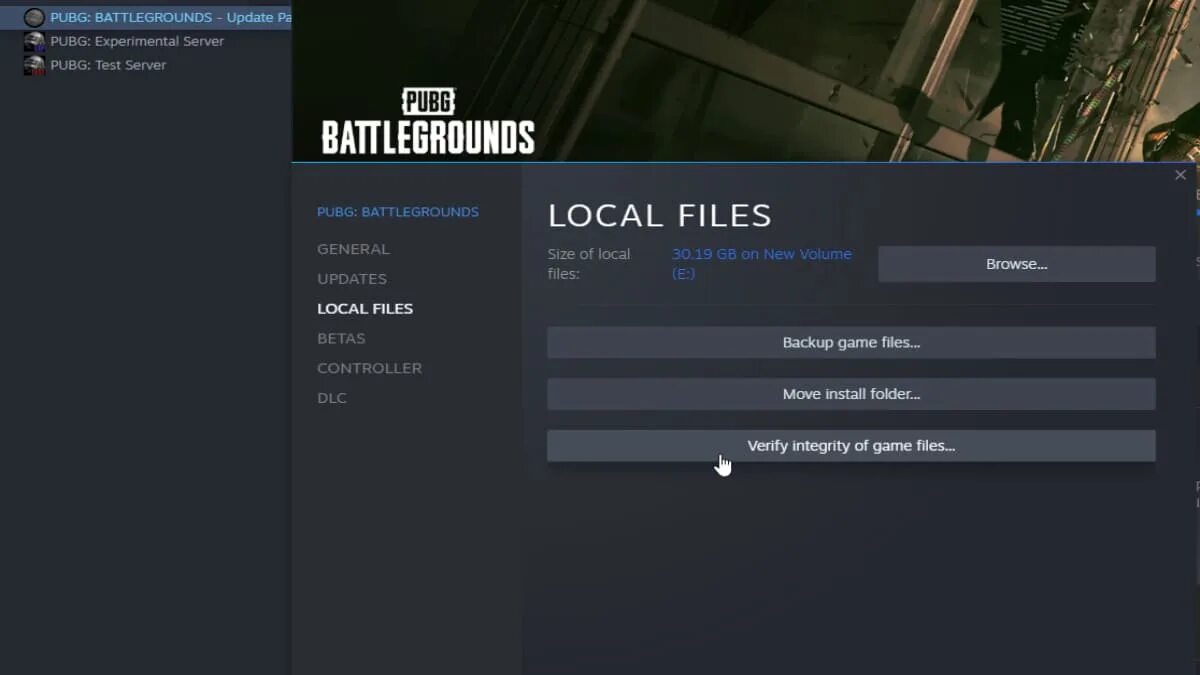
Task: Select PUBG: Test Server in library list
Action: coord(146,65)
